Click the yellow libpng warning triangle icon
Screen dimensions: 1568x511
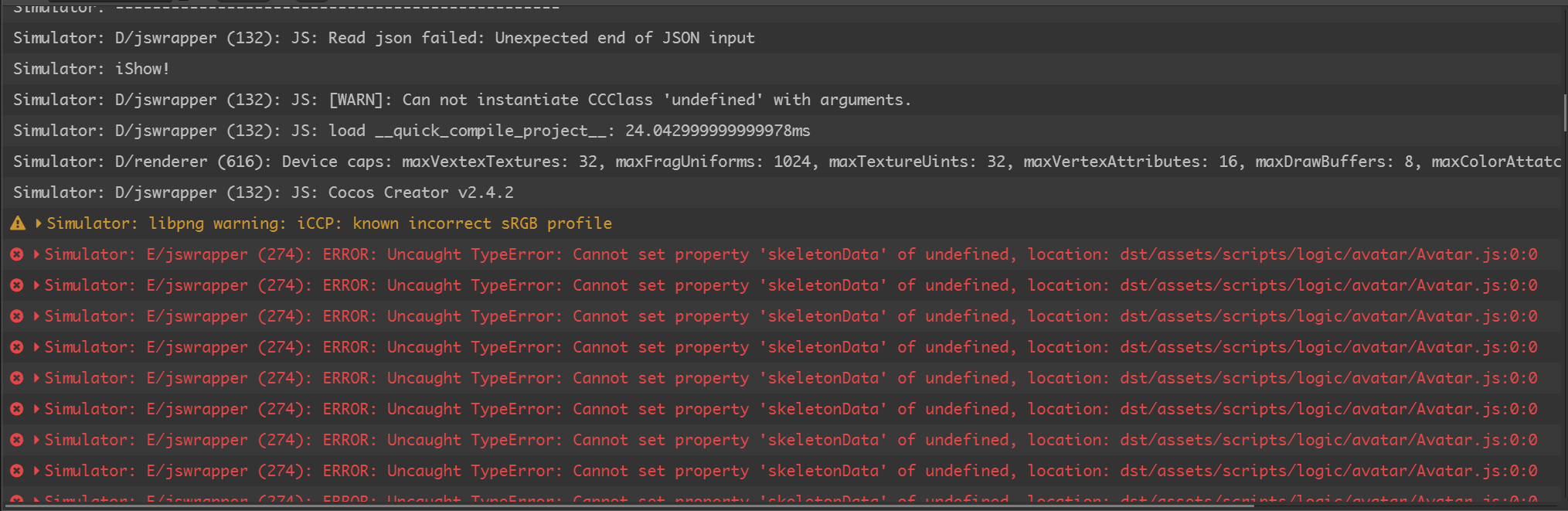18,223
